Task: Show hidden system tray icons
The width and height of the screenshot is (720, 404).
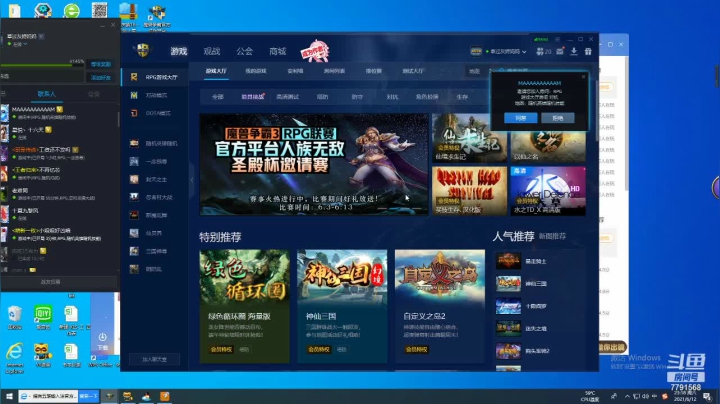Action: [x=627, y=396]
